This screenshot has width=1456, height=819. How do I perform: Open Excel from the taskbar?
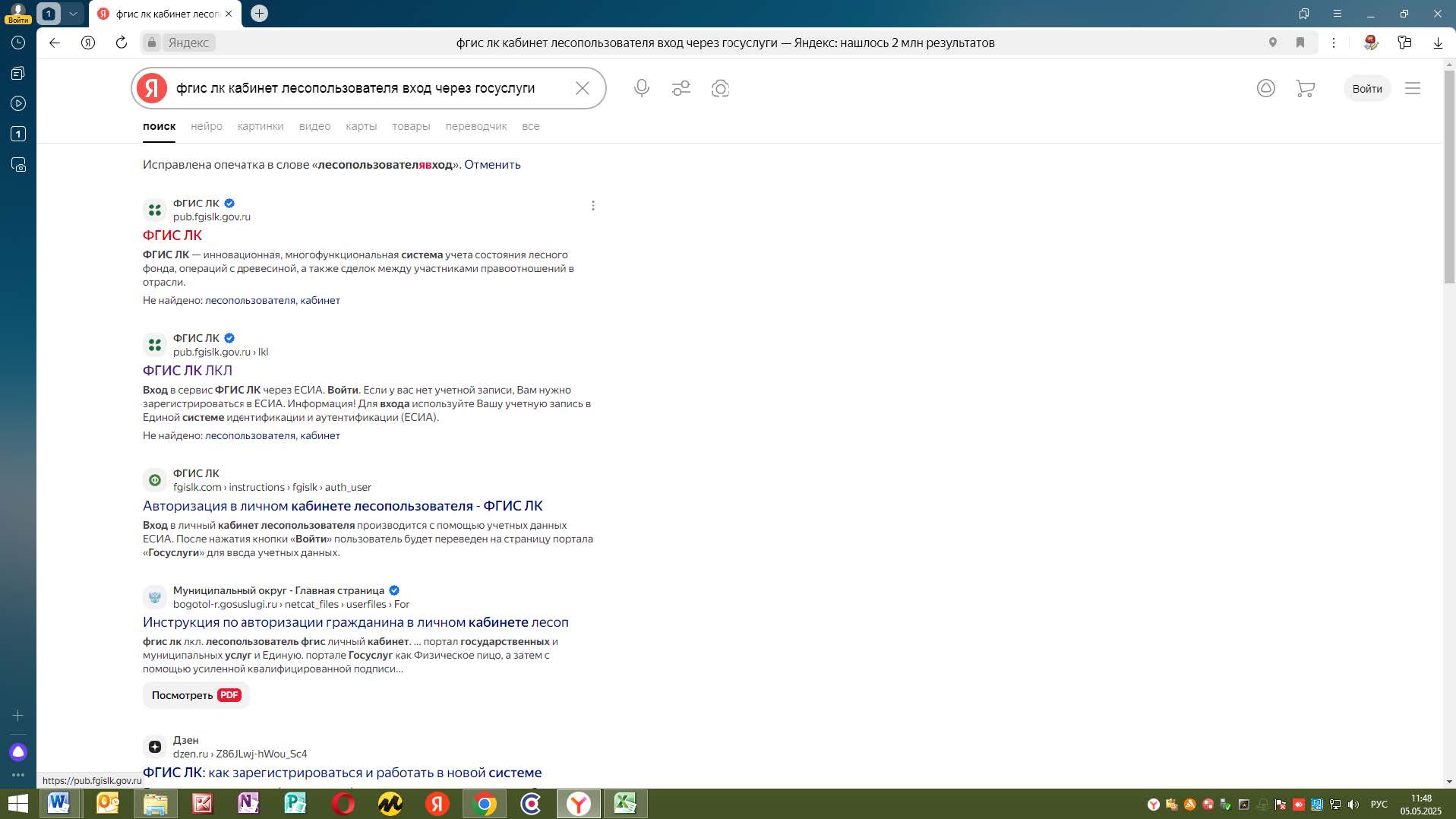625,803
